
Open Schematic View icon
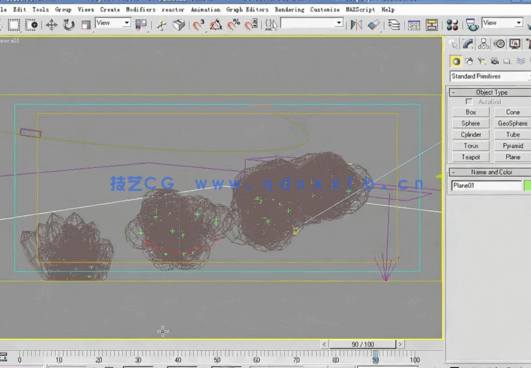431,25
